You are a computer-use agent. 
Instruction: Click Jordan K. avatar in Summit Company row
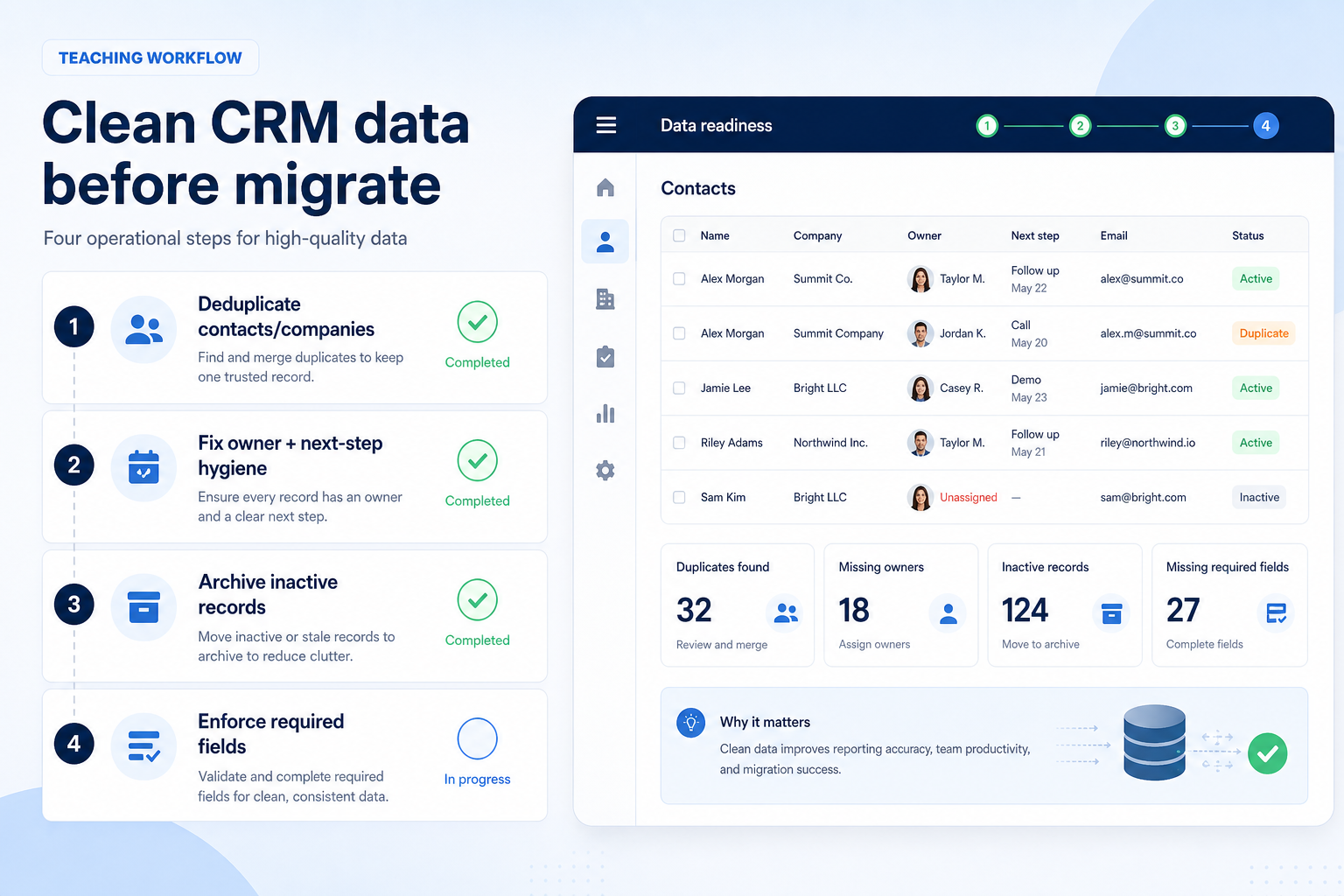tap(920, 333)
